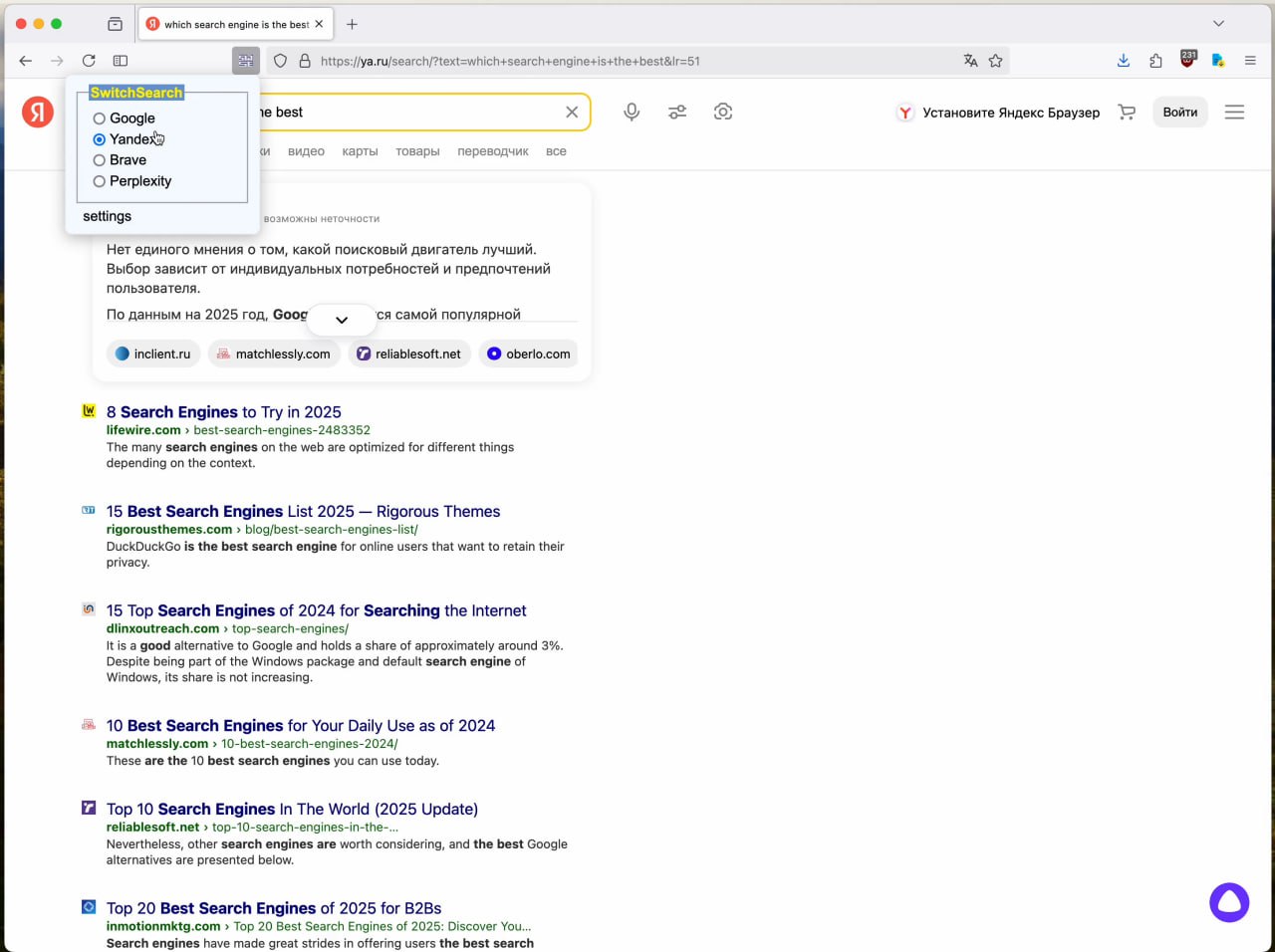Open '15 Top Search Engines of 2024' result
Image resolution: width=1275 pixels, height=952 pixels.
(x=317, y=610)
